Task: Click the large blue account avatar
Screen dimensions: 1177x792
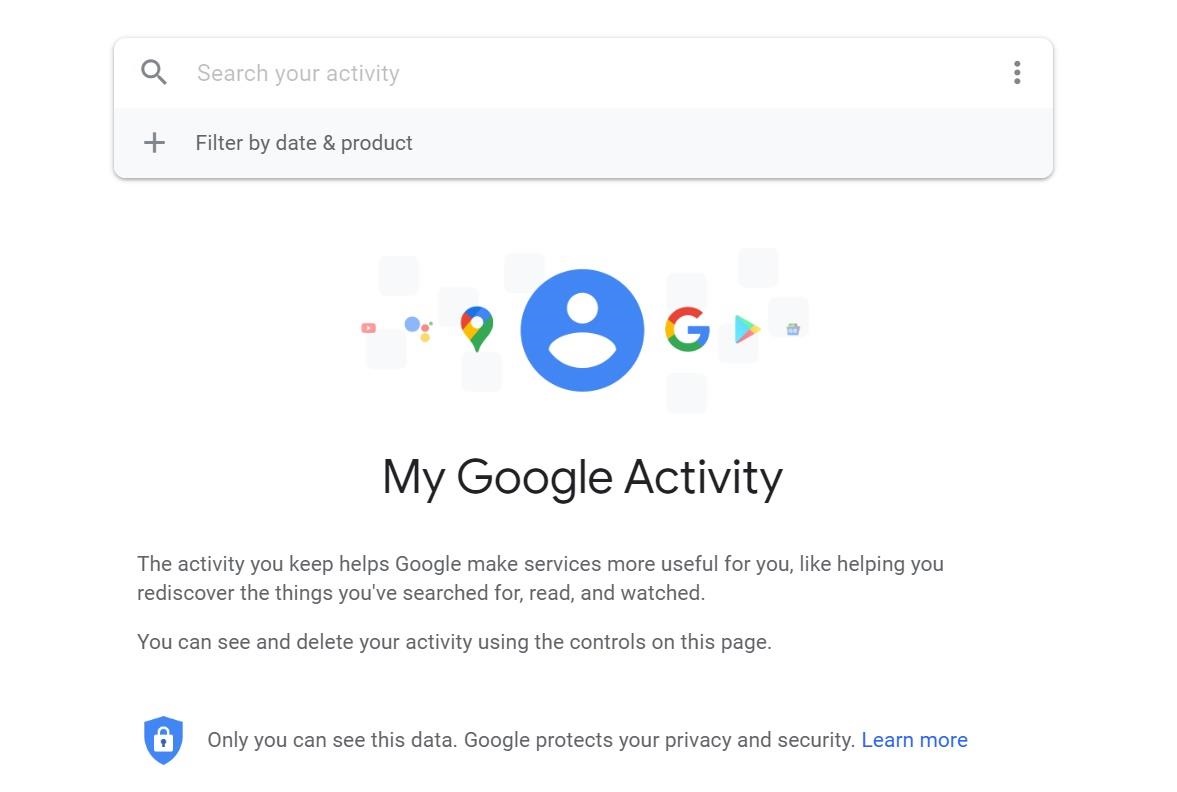Action: 582,330
